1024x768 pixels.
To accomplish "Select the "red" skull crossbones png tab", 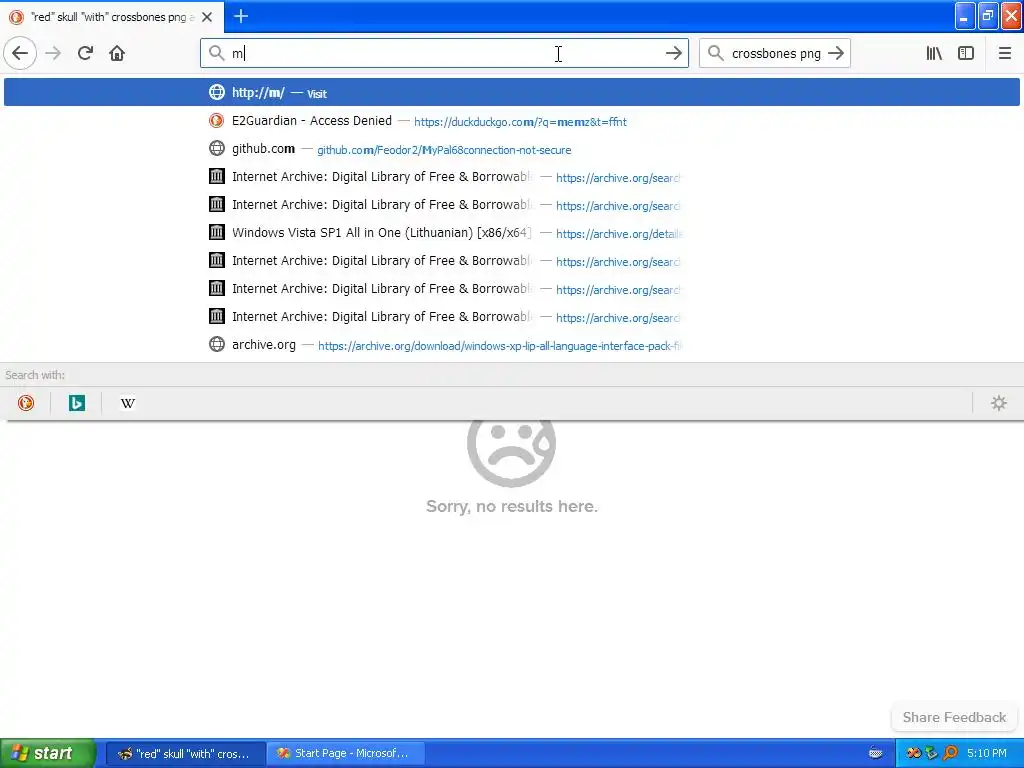I will click(112, 17).
